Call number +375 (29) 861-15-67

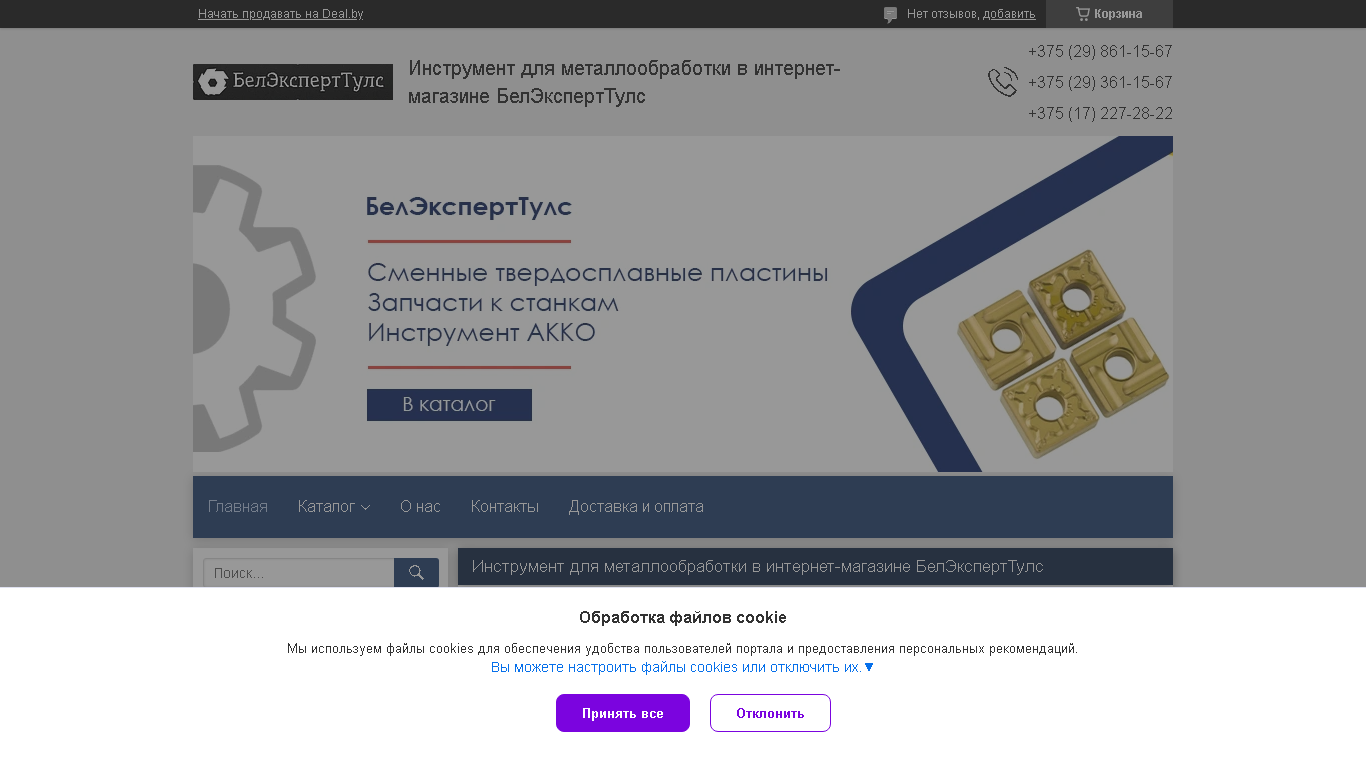tap(1100, 52)
